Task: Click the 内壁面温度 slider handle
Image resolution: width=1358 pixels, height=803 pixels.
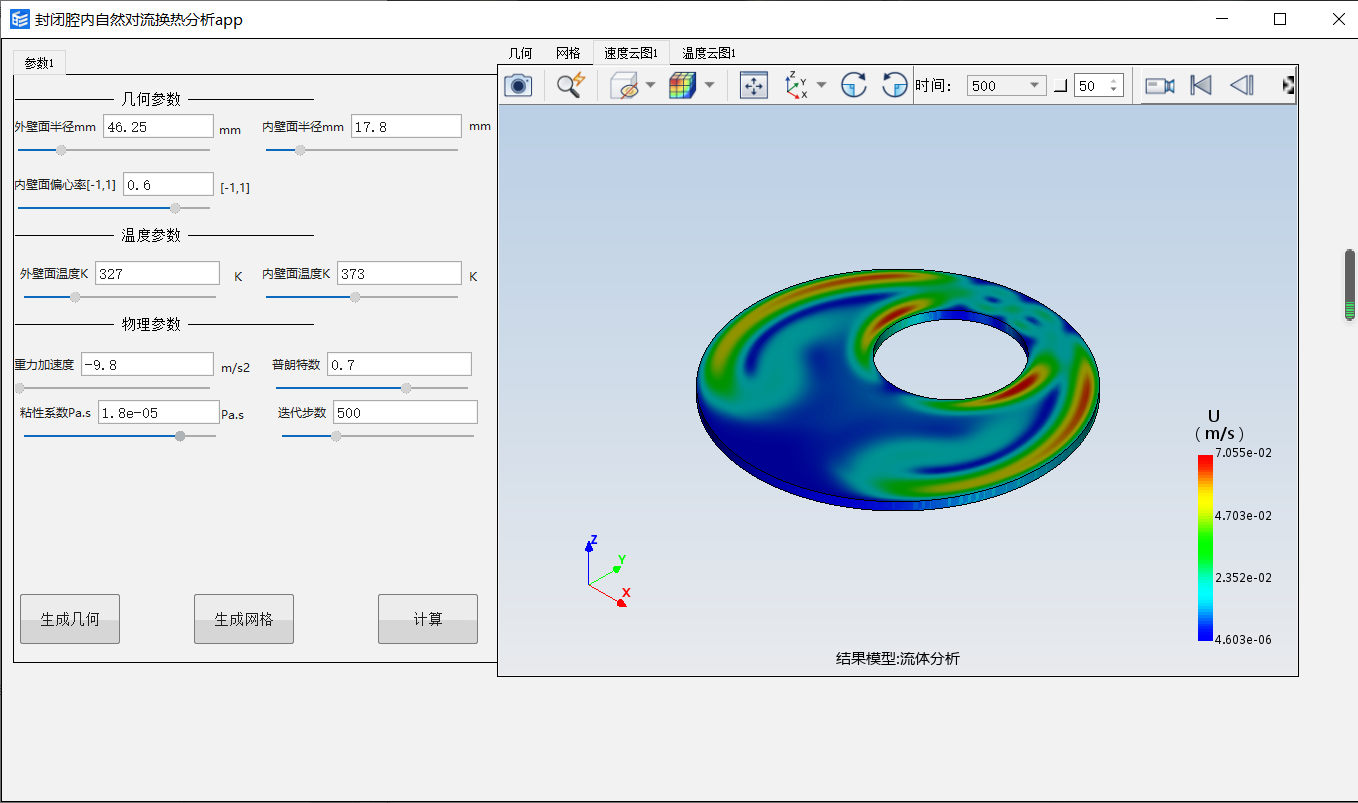Action: tap(355, 297)
